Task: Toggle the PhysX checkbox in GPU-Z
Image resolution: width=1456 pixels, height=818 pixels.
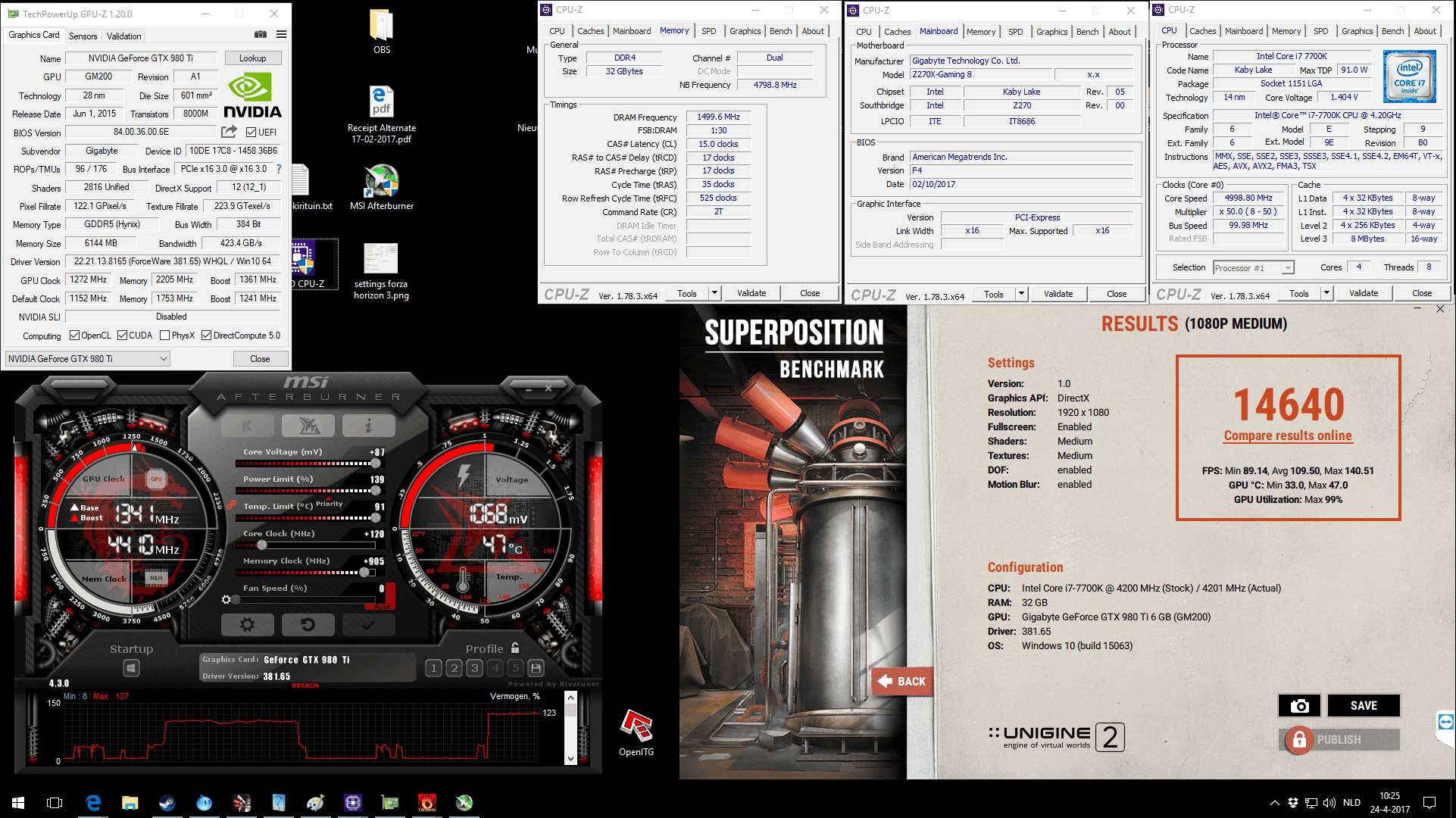Action: [x=164, y=336]
